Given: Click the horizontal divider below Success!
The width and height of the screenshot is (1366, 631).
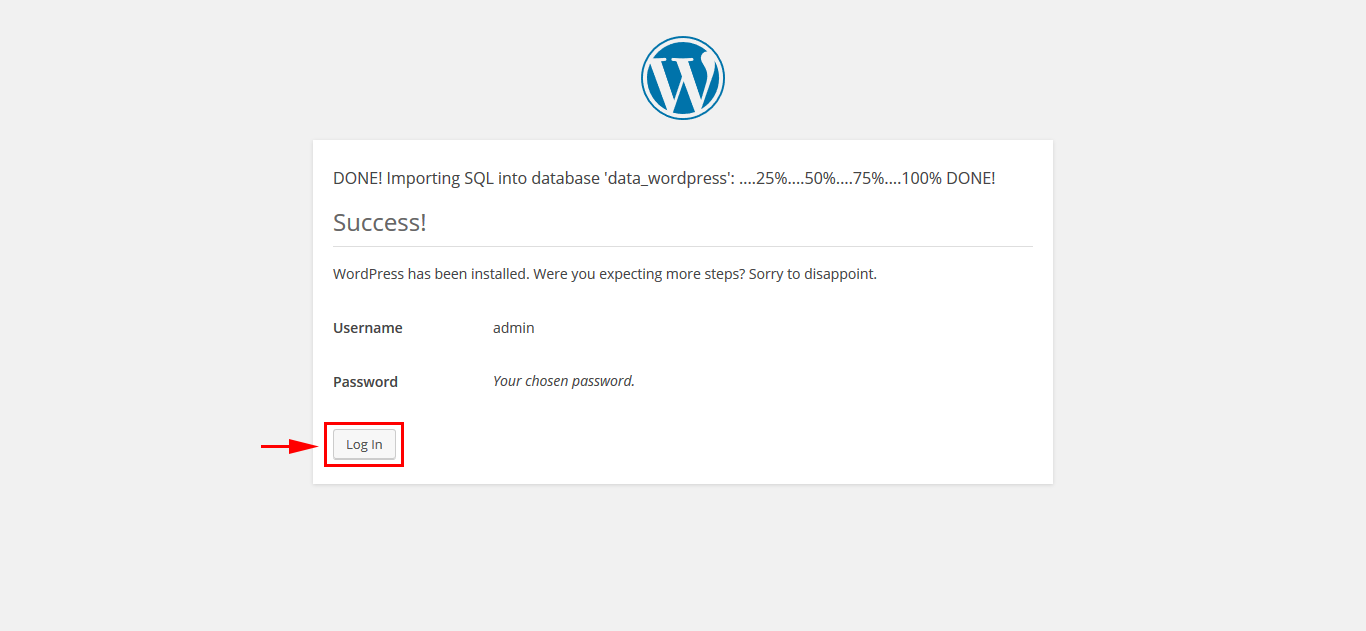Looking at the screenshot, I should click(x=683, y=246).
